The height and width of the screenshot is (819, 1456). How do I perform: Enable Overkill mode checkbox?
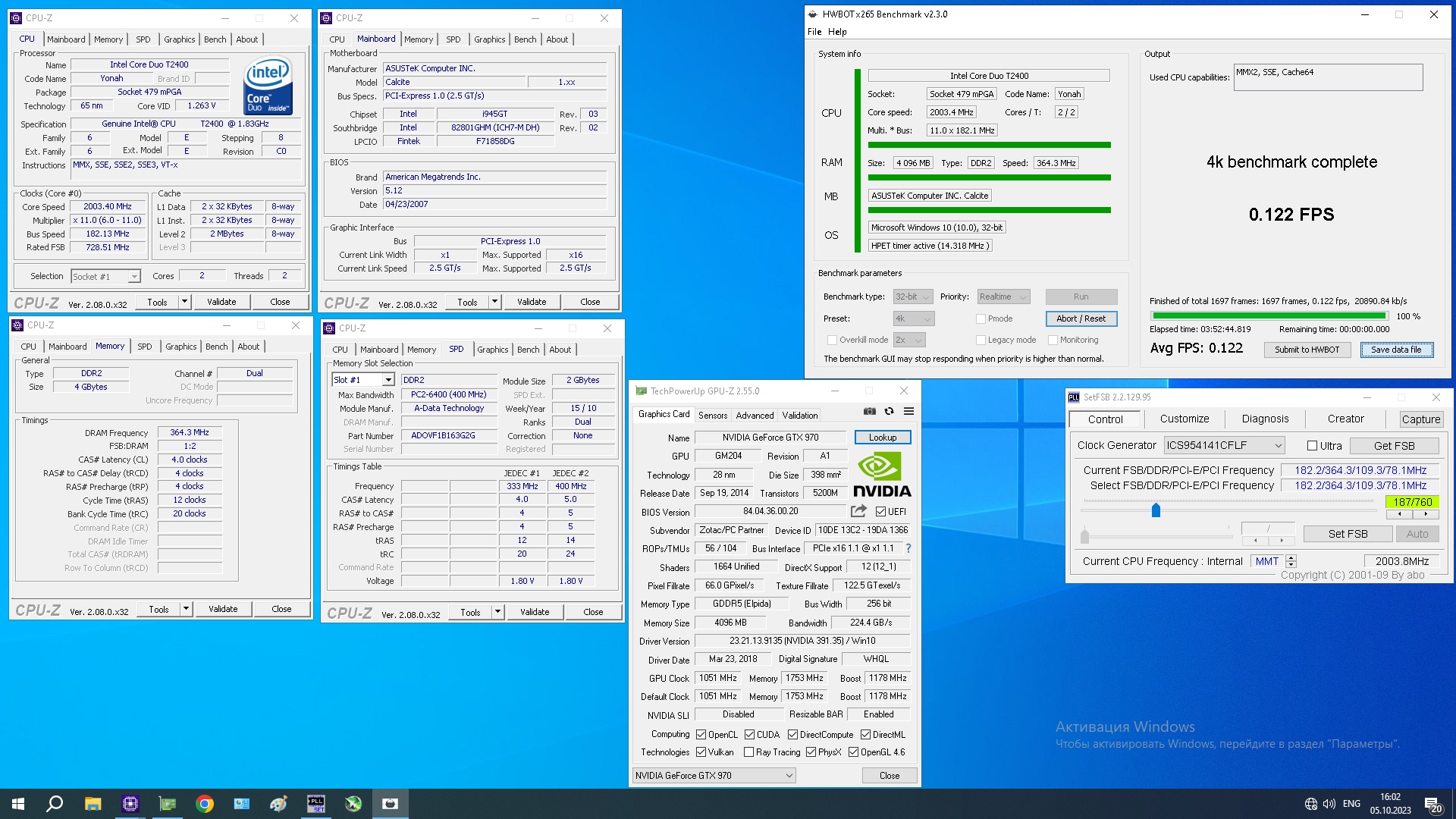pos(832,340)
